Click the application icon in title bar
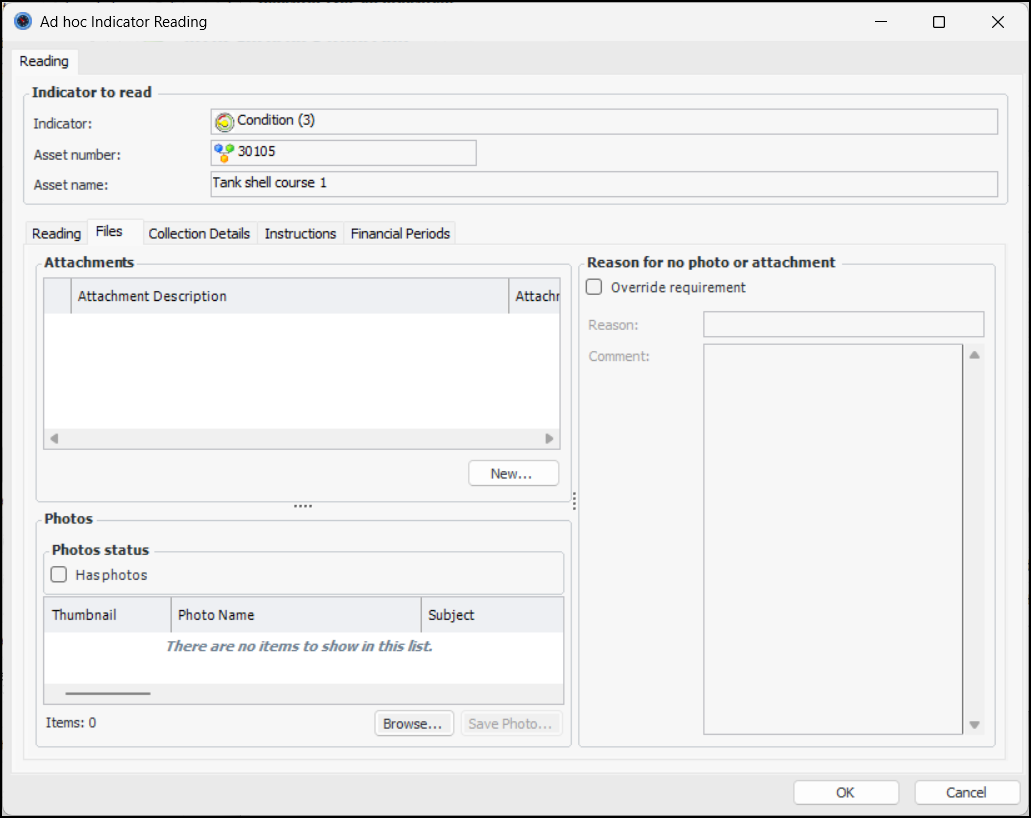The height and width of the screenshot is (818, 1031). click(x=23, y=21)
